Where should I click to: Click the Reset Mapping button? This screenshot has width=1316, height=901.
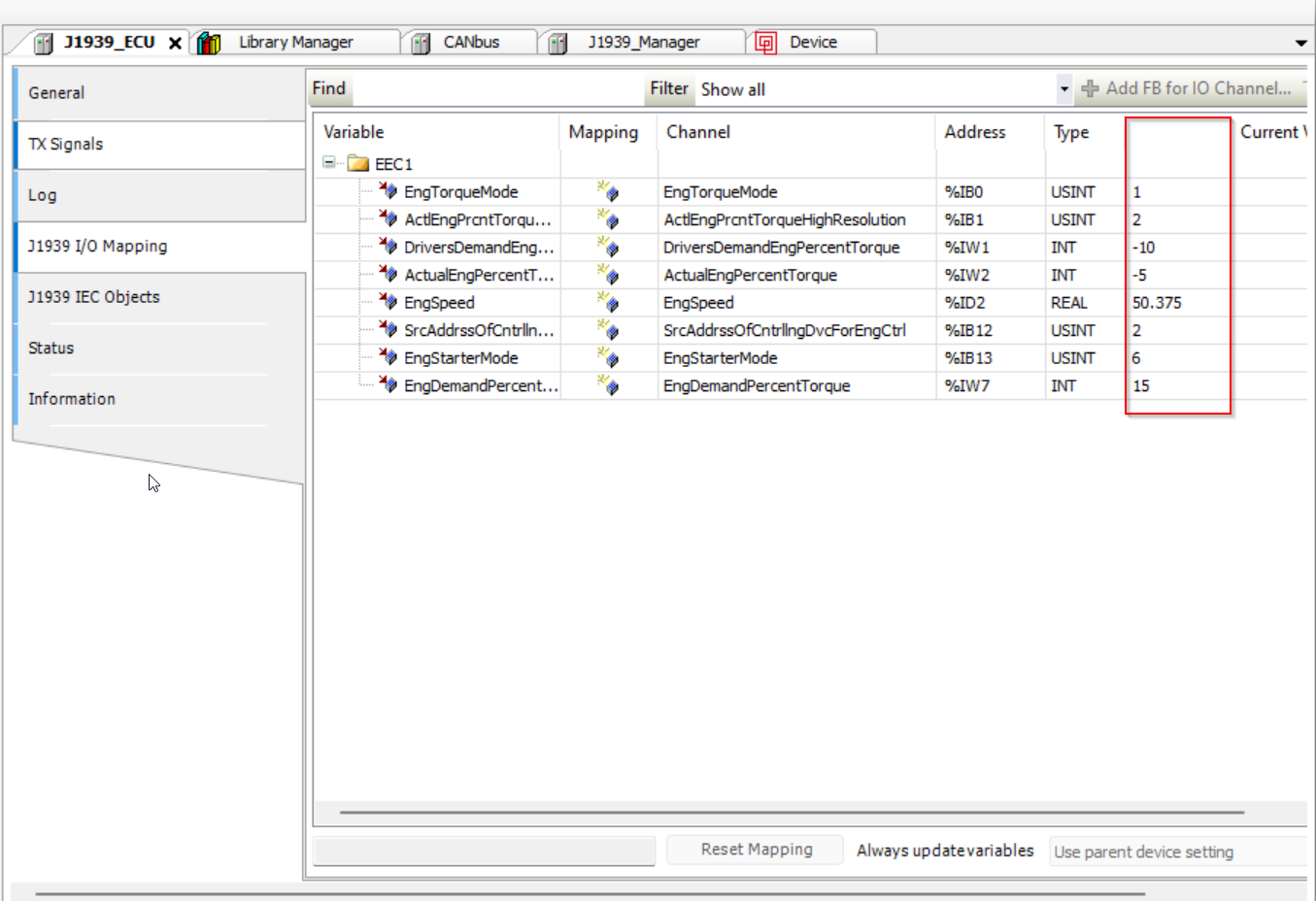point(756,850)
